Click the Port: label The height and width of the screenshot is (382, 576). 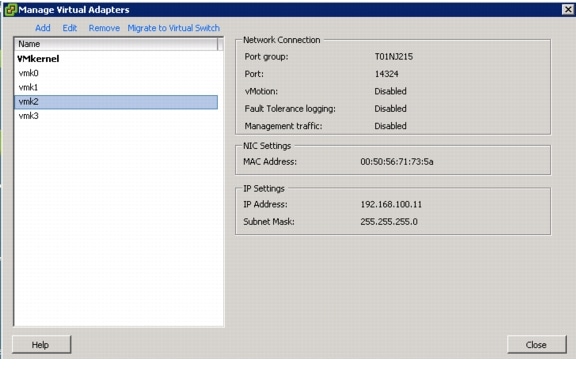pos(254,74)
